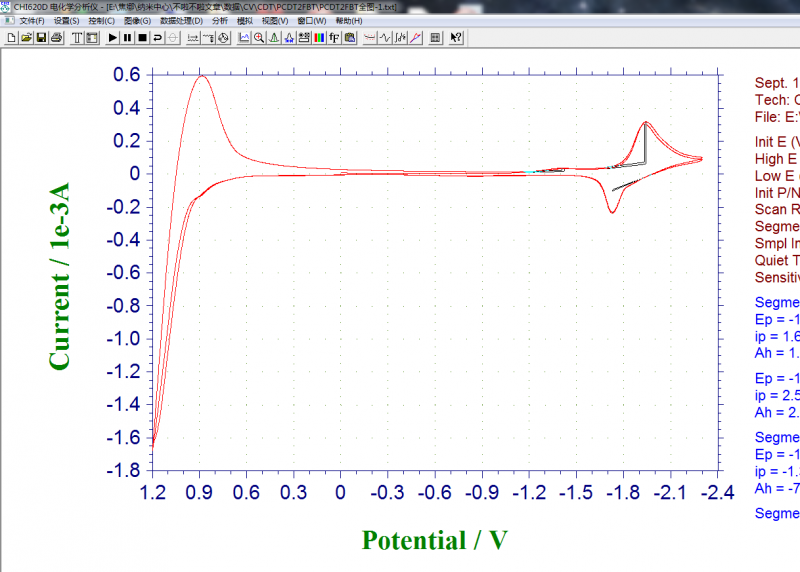Screen dimensions: 800x572
Task: Click the oxidation peak near 0.9 V
Action: coord(202,77)
